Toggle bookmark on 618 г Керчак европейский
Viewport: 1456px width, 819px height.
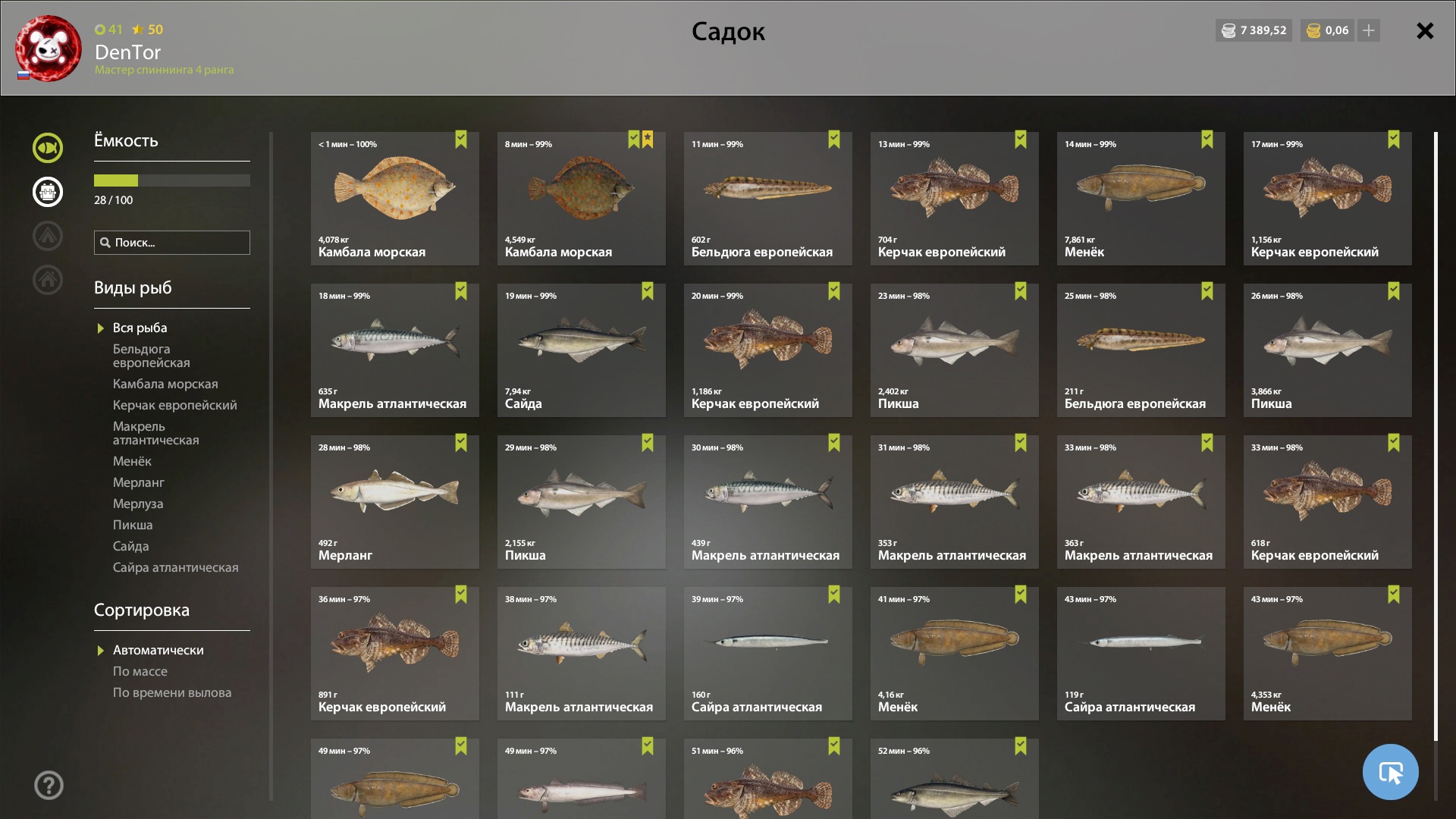[1394, 443]
